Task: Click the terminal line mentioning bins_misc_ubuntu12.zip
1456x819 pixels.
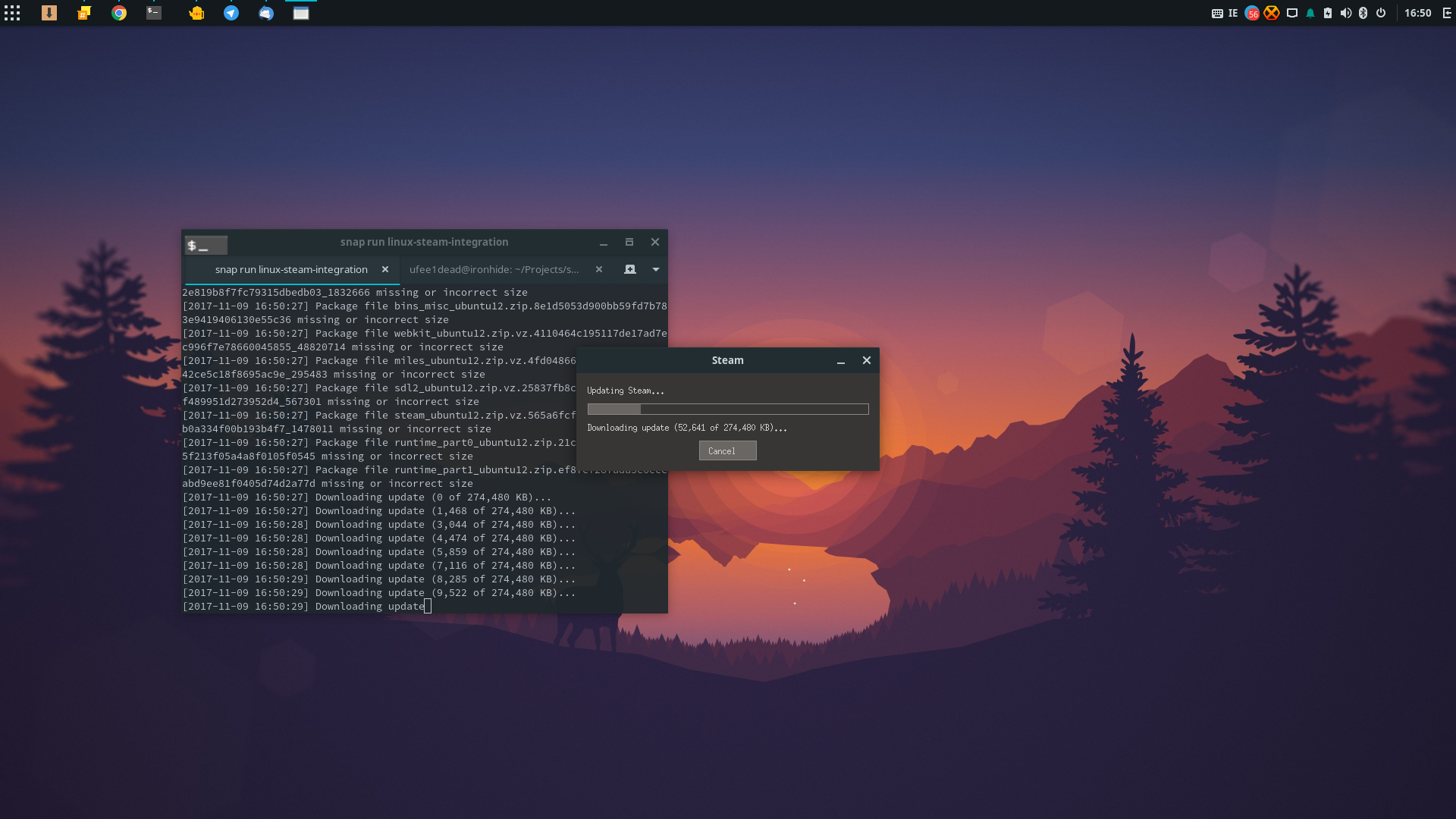Action: point(425,306)
